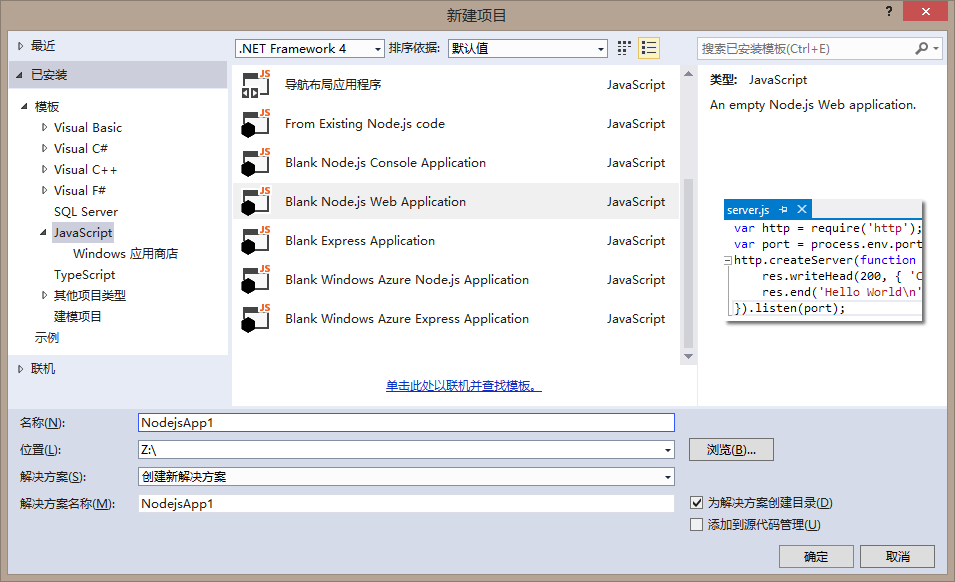Click the 名称 input field with NodejsApp1

(x=406, y=423)
